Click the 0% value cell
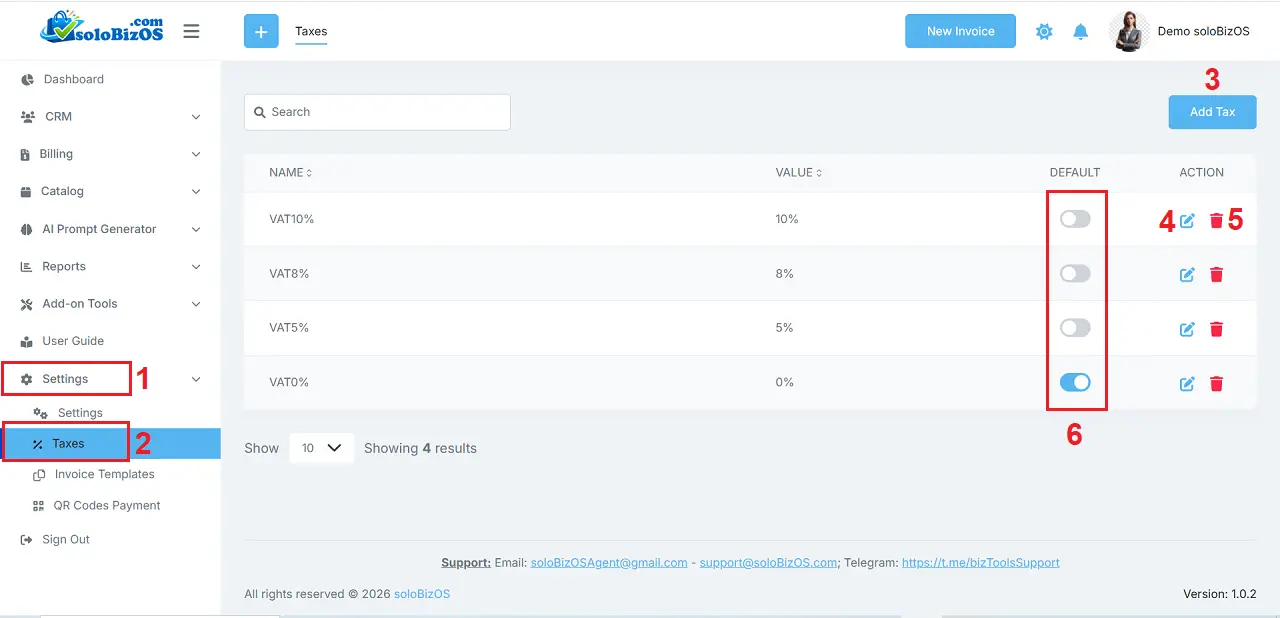 click(784, 382)
